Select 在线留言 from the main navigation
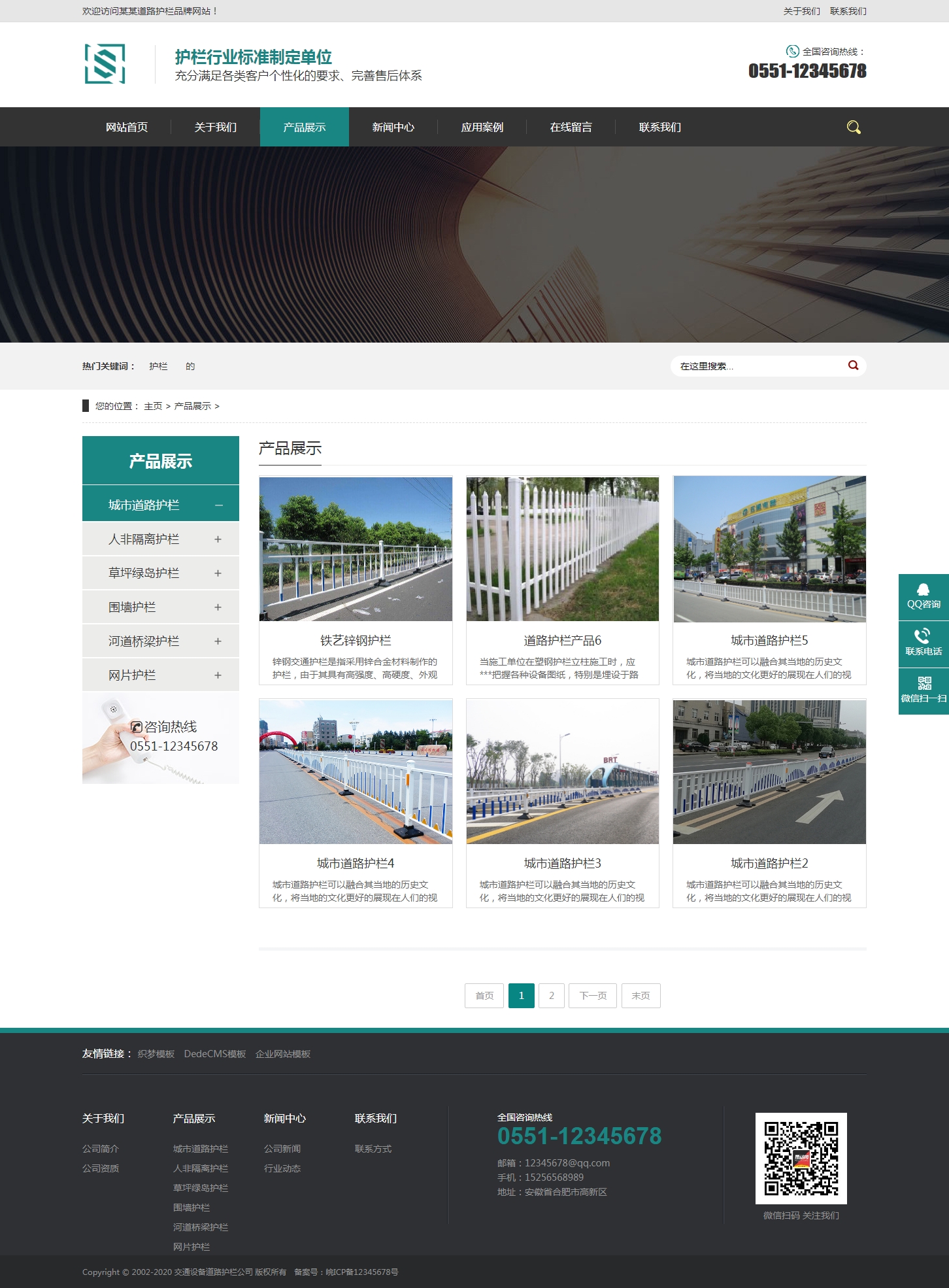This screenshot has width=949, height=1288. 571,127
